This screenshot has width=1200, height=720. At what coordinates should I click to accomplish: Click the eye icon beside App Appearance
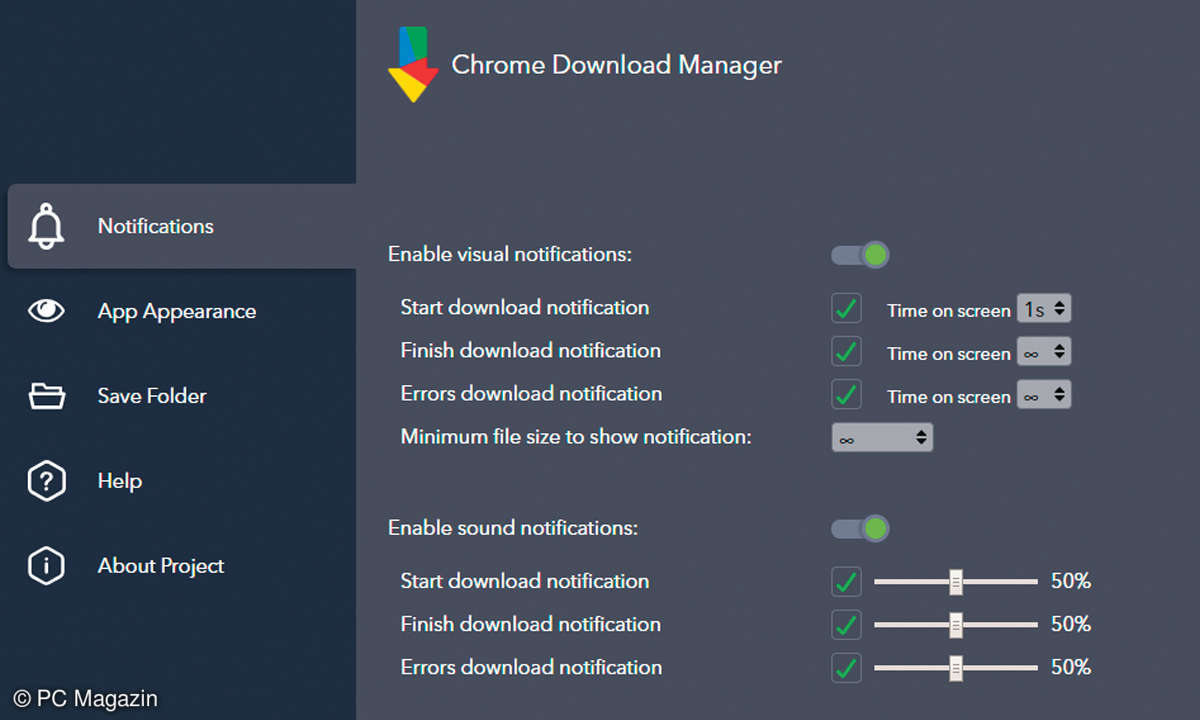click(46, 311)
